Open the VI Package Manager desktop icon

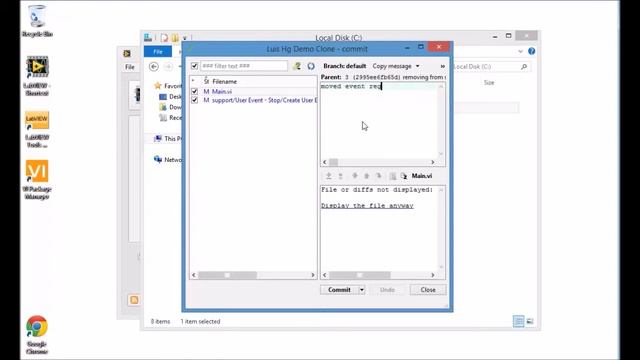[37, 180]
